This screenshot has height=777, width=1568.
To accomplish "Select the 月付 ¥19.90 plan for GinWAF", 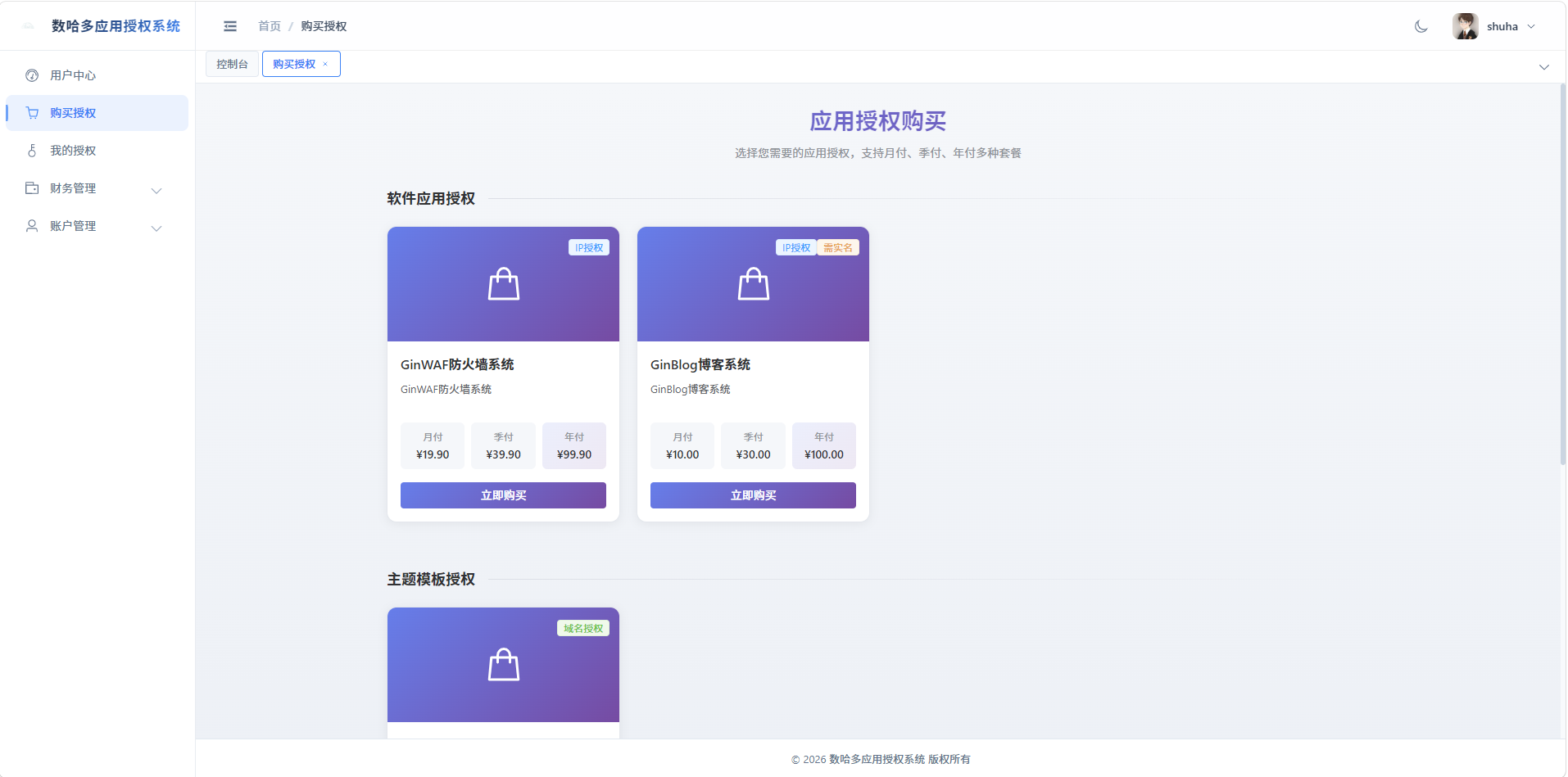I will coord(433,445).
